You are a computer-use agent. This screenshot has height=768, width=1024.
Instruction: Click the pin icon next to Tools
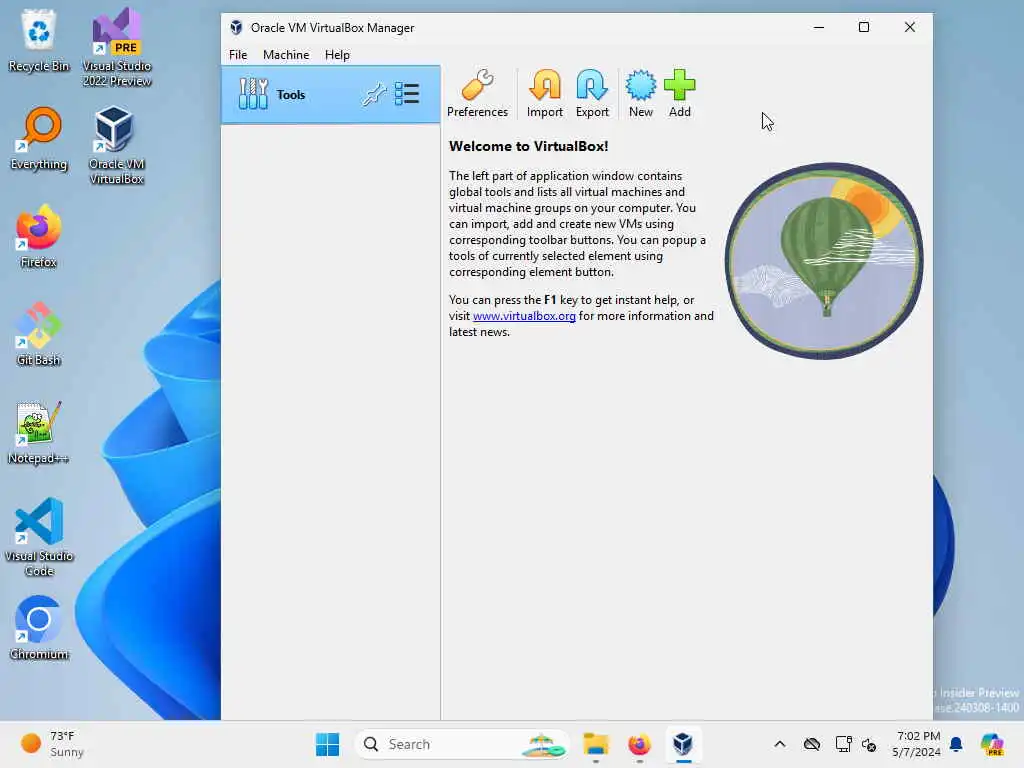pos(374,95)
